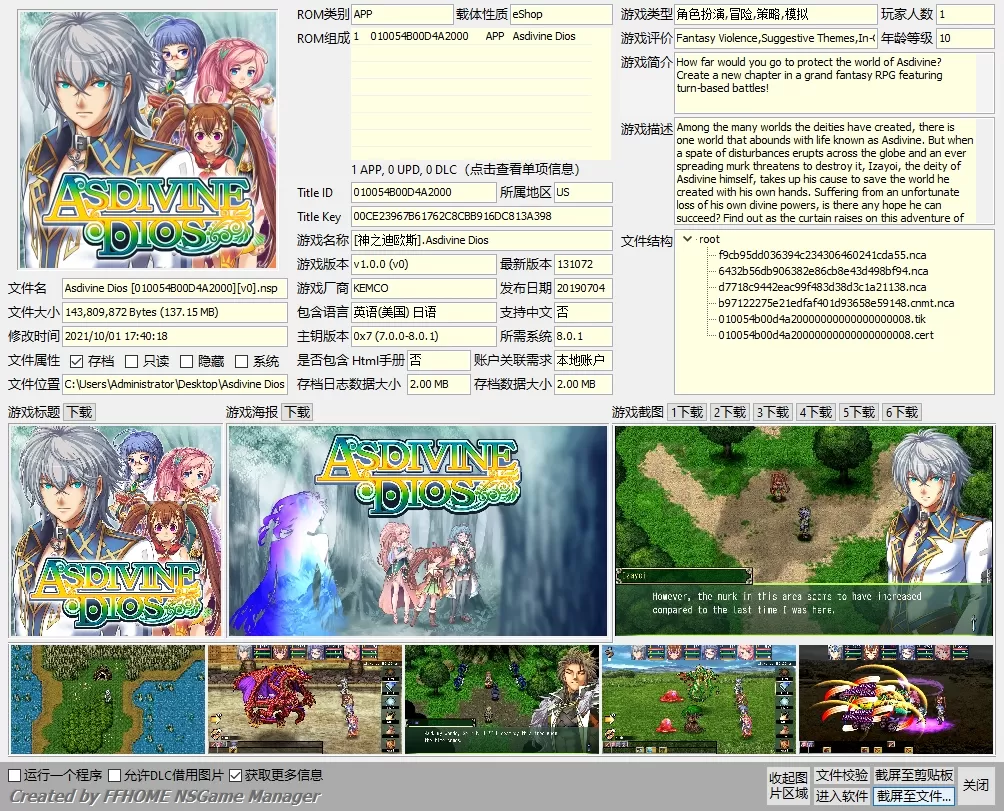The width and height of the screenshot is (1004, 811).
Task: Open the overworld map river screenshot
Action: coord(108,699)
